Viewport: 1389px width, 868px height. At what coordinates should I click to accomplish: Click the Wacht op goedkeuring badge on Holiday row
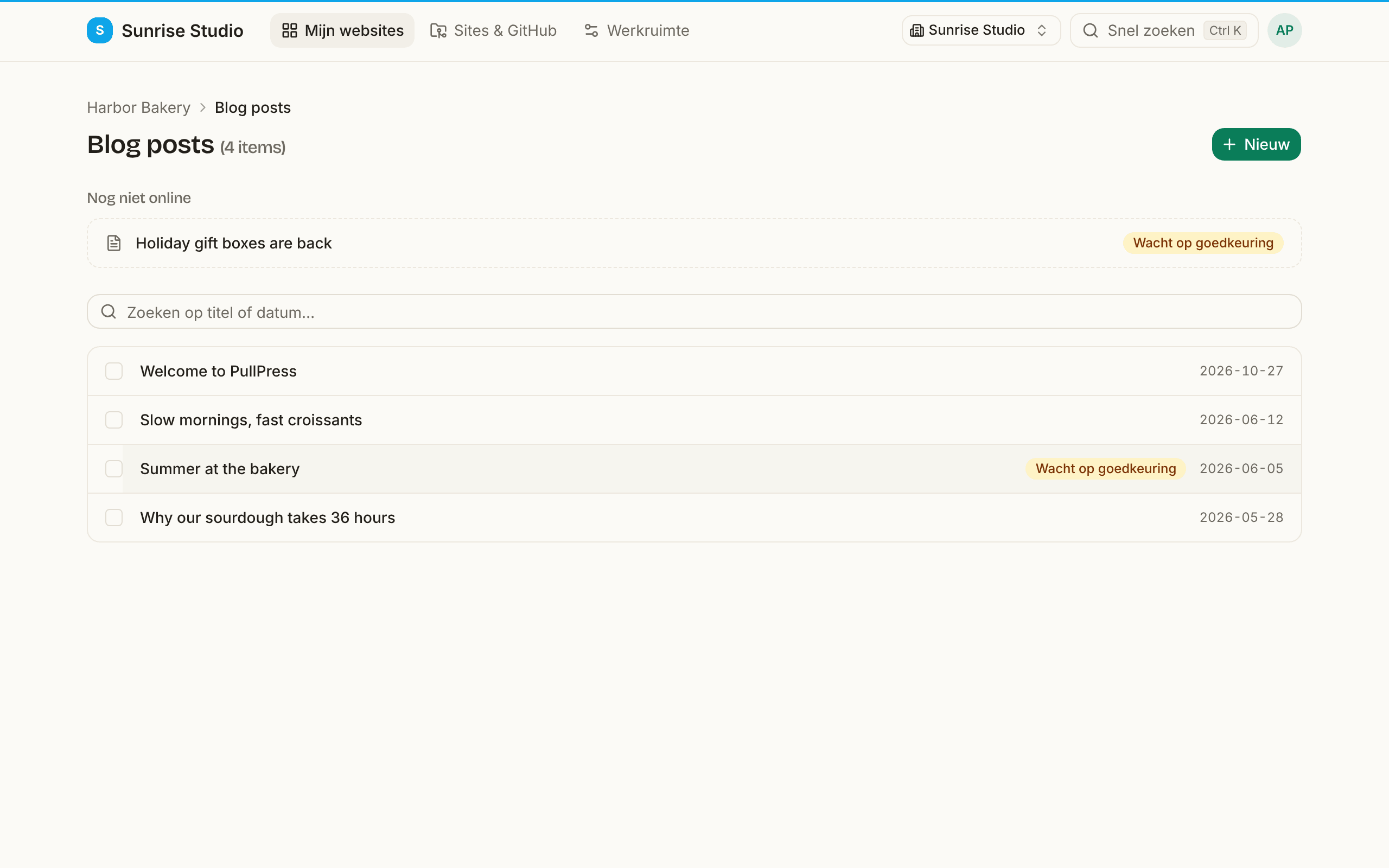1203,244
